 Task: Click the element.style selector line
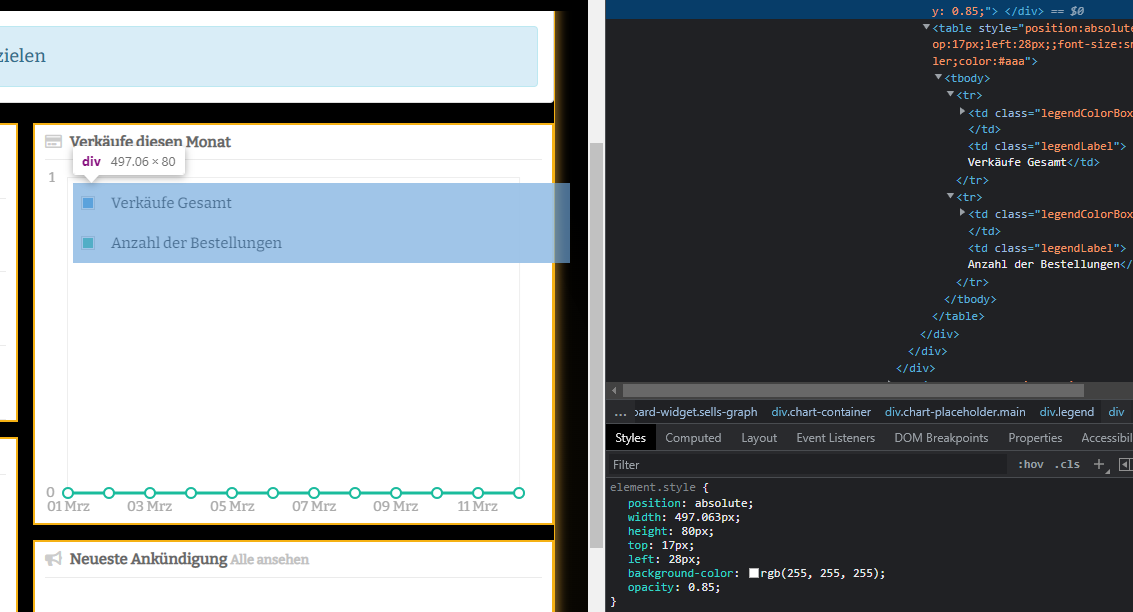(x=659, y=487)
